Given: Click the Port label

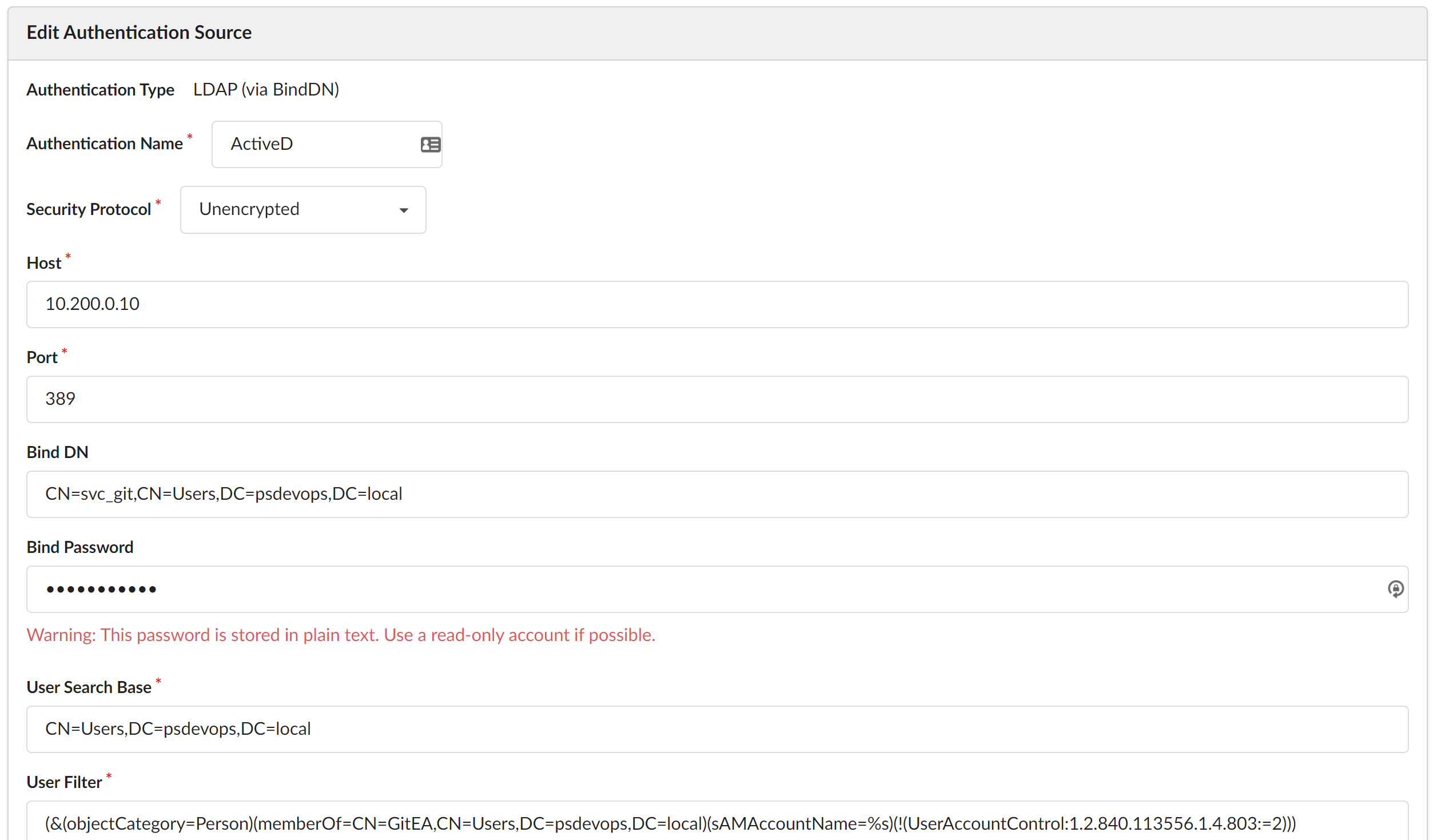Looking at the screenshot, I should point(42,358).
